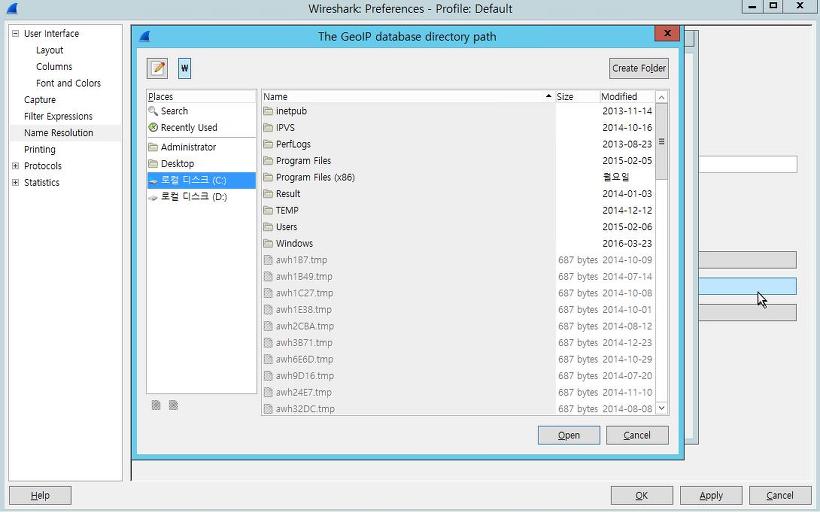Select Columns in preferences tree
This screenshot has height=513, width=820.
54,66
